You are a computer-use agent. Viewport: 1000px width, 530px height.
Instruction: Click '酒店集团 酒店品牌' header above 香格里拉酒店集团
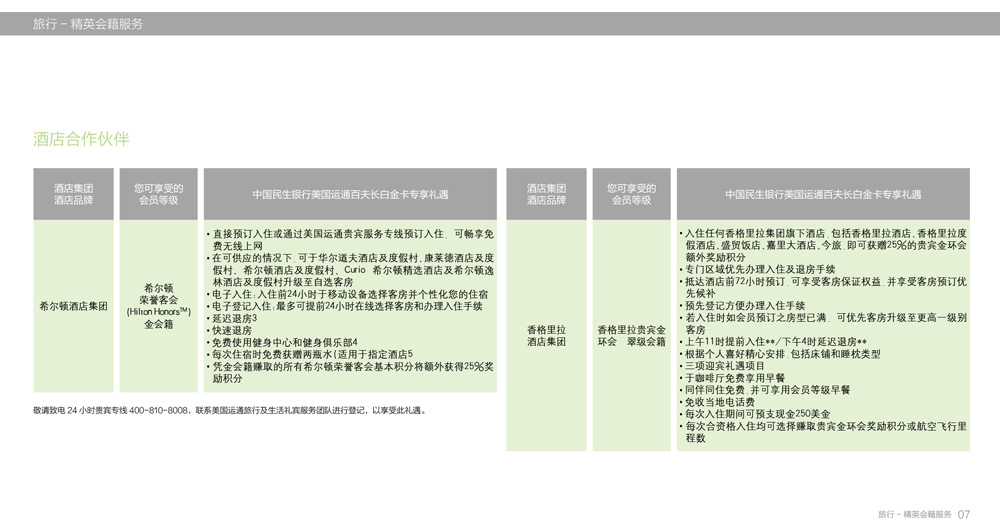[x=547, y=194]
